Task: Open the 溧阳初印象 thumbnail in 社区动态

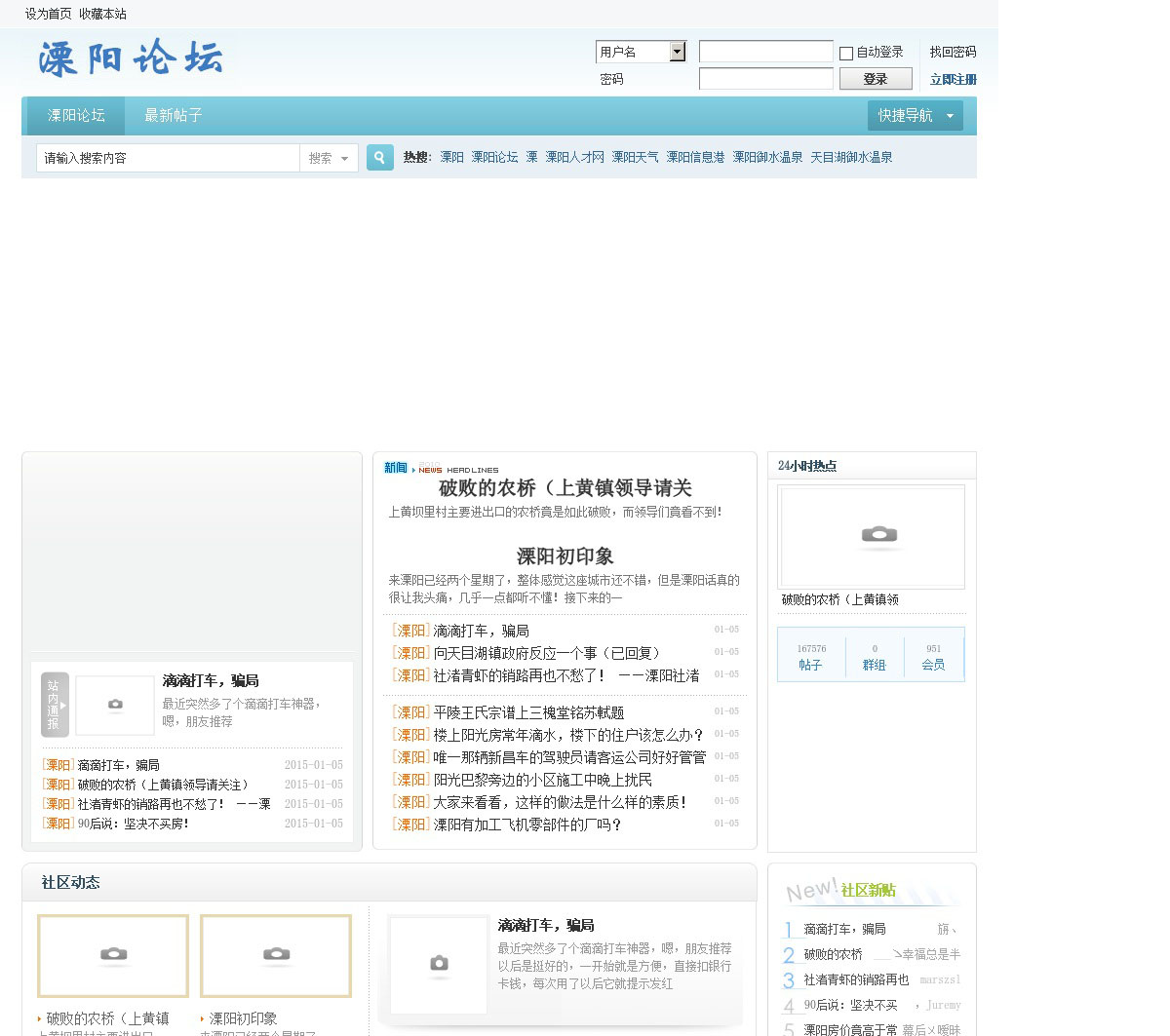Action: pos(276,955)
